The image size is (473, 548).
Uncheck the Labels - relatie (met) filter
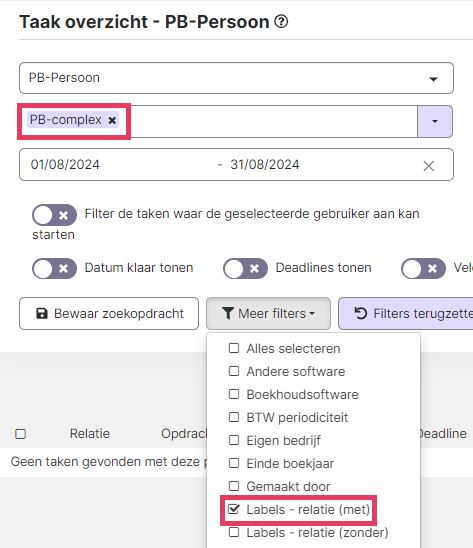[x=234, y=509]
